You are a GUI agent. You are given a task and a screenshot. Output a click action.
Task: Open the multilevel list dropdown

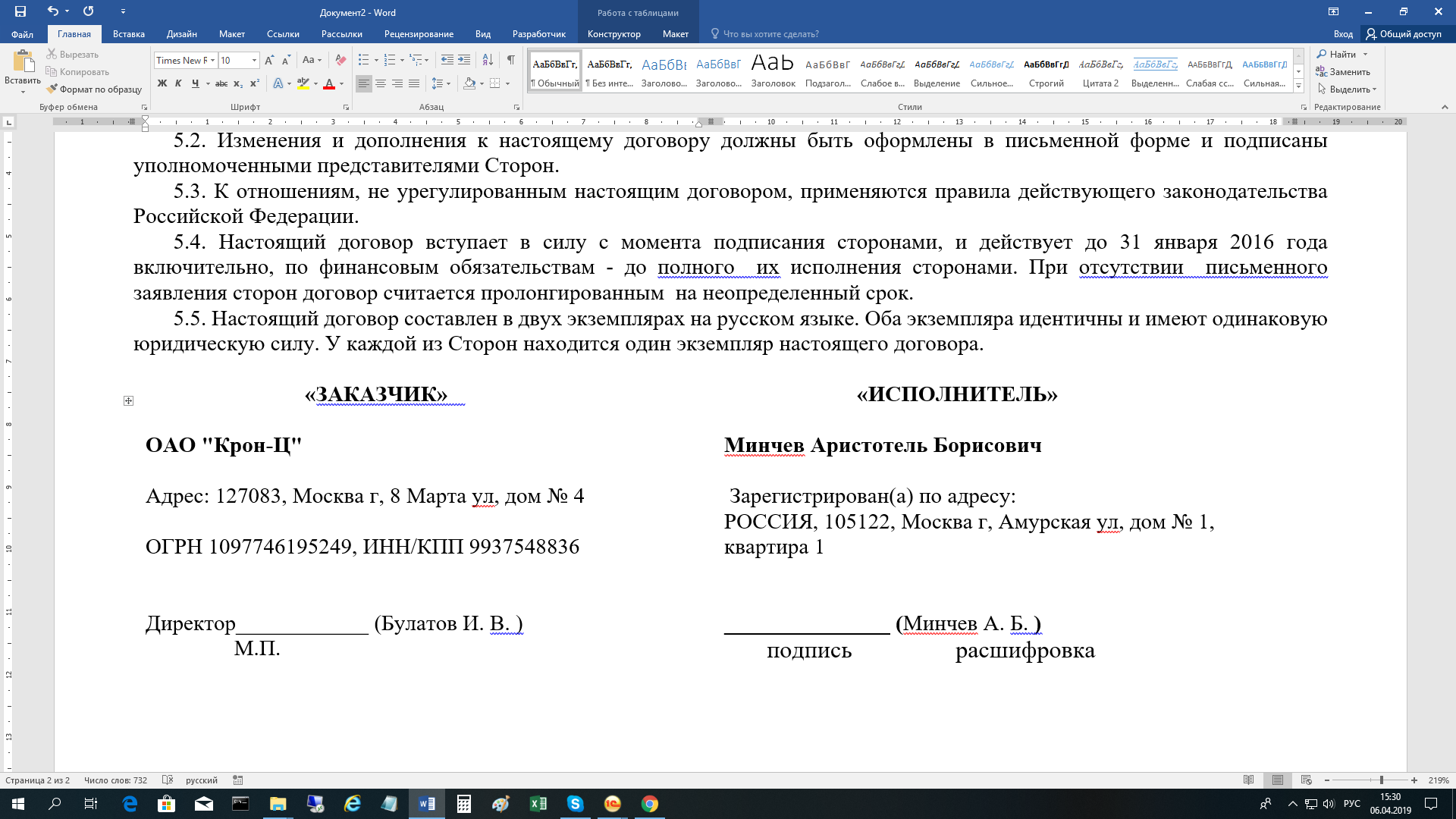point(427,60)
